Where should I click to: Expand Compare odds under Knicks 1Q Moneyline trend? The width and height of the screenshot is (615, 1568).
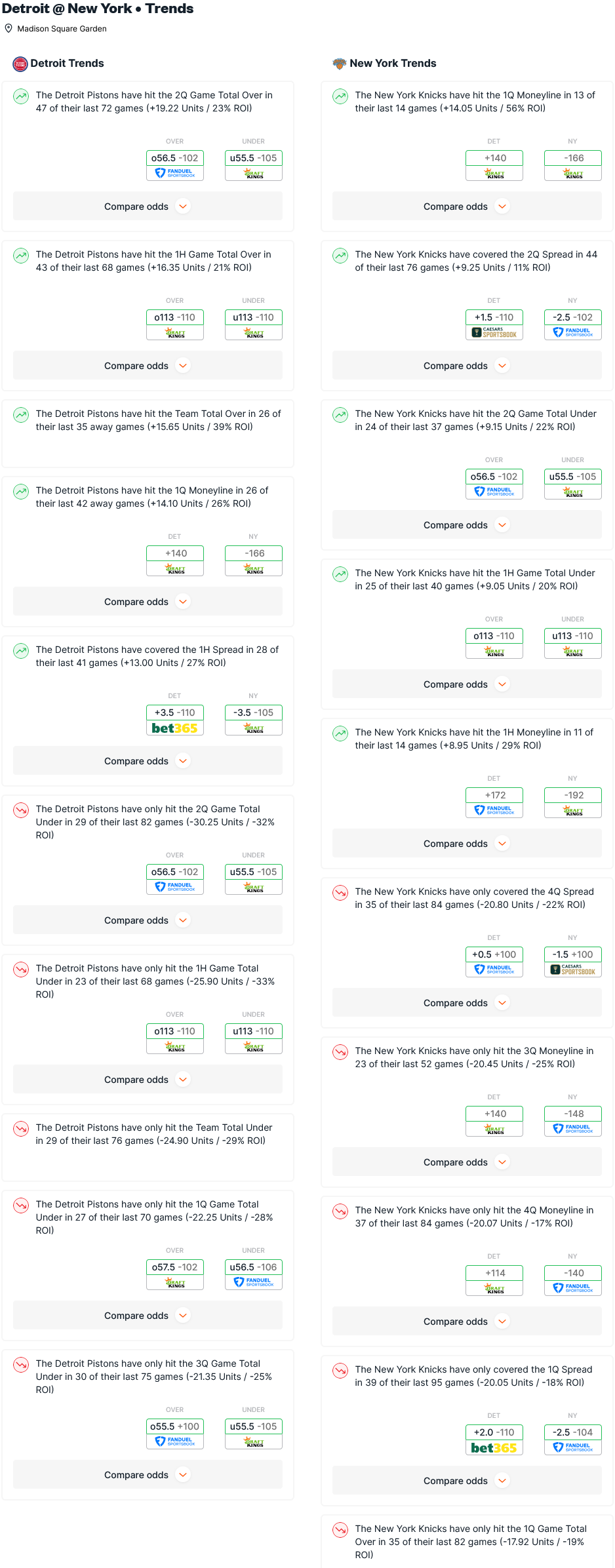(x=467, y=206)
